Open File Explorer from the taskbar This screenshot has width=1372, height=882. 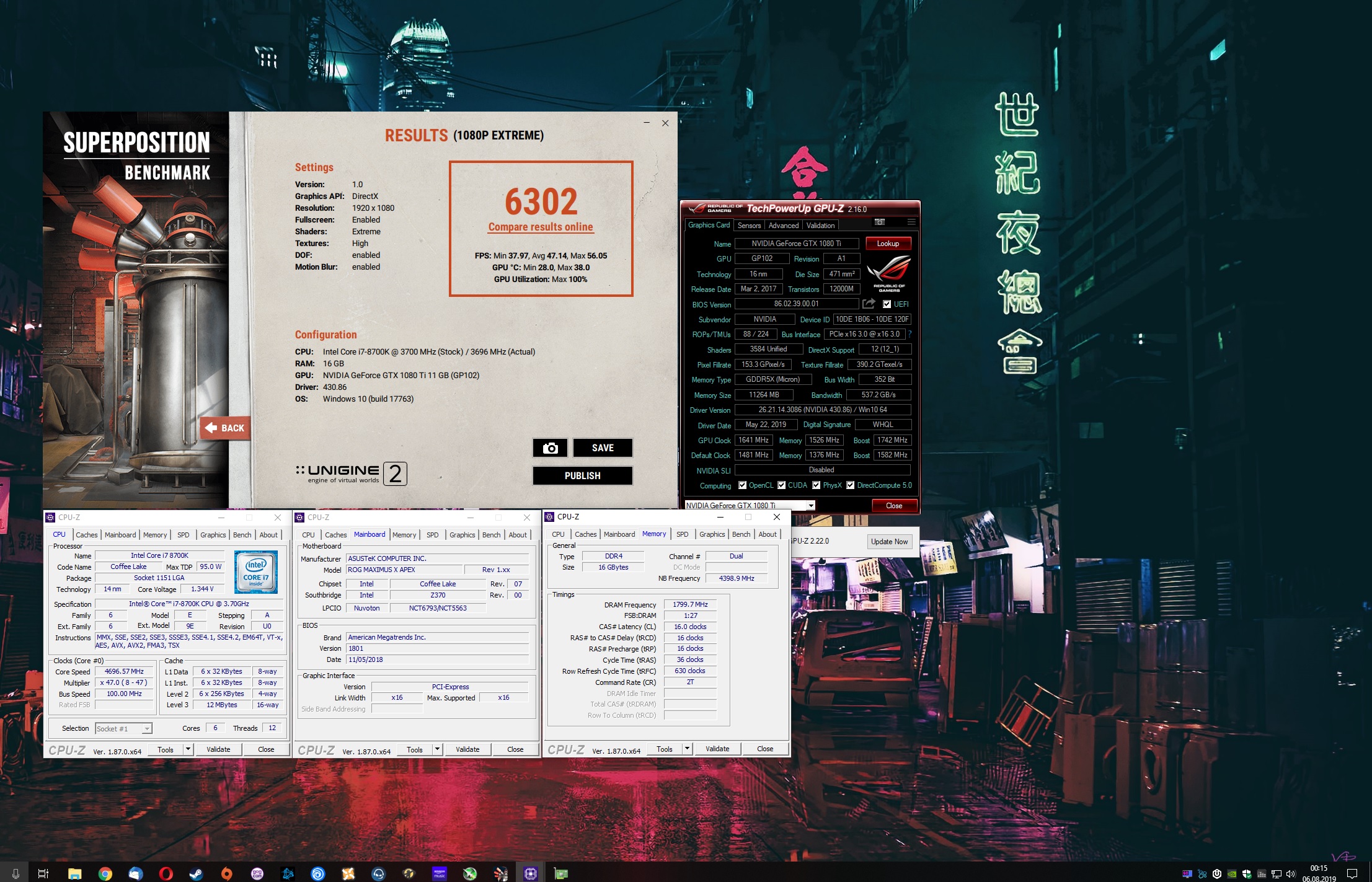pos(74,873)
